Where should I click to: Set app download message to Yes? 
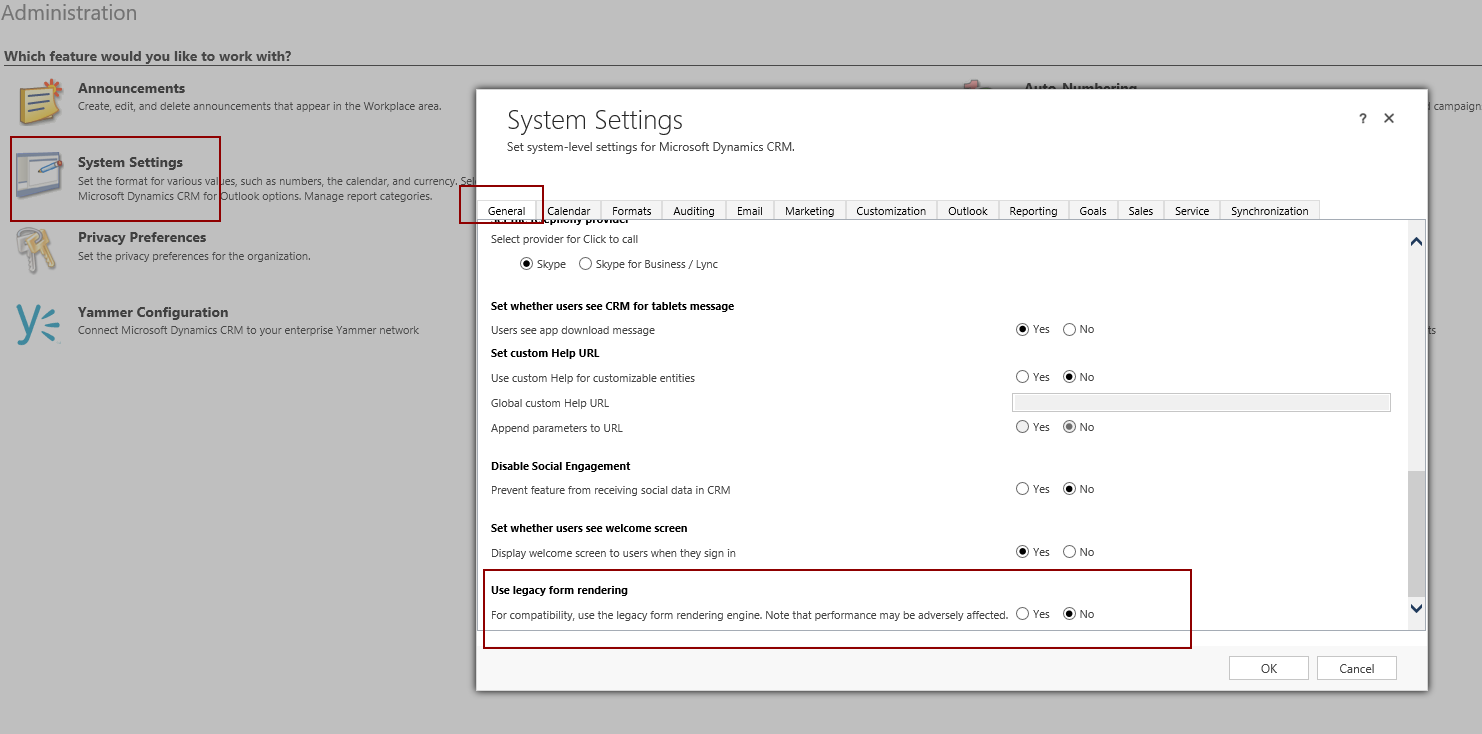(1022, 329)
